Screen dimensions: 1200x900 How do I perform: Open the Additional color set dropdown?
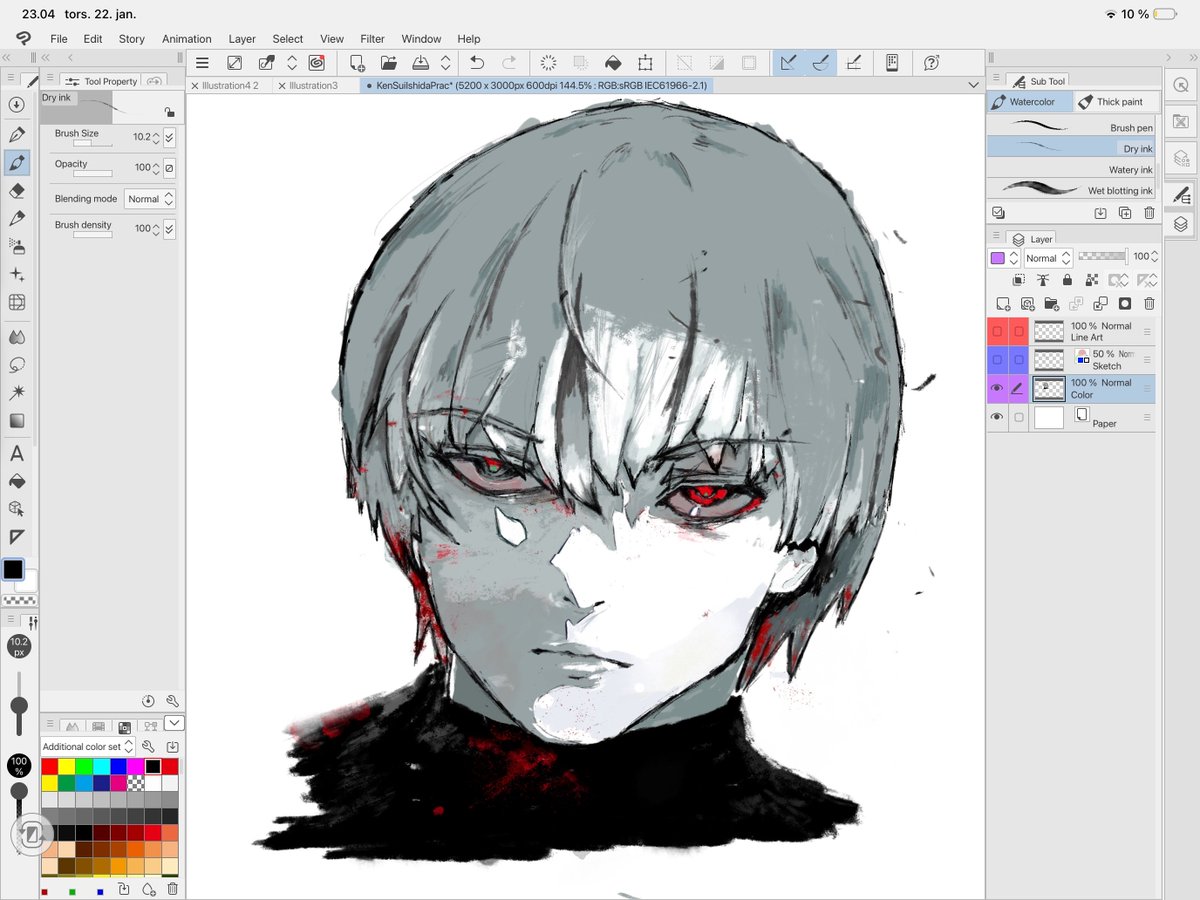tap(88, 747)
